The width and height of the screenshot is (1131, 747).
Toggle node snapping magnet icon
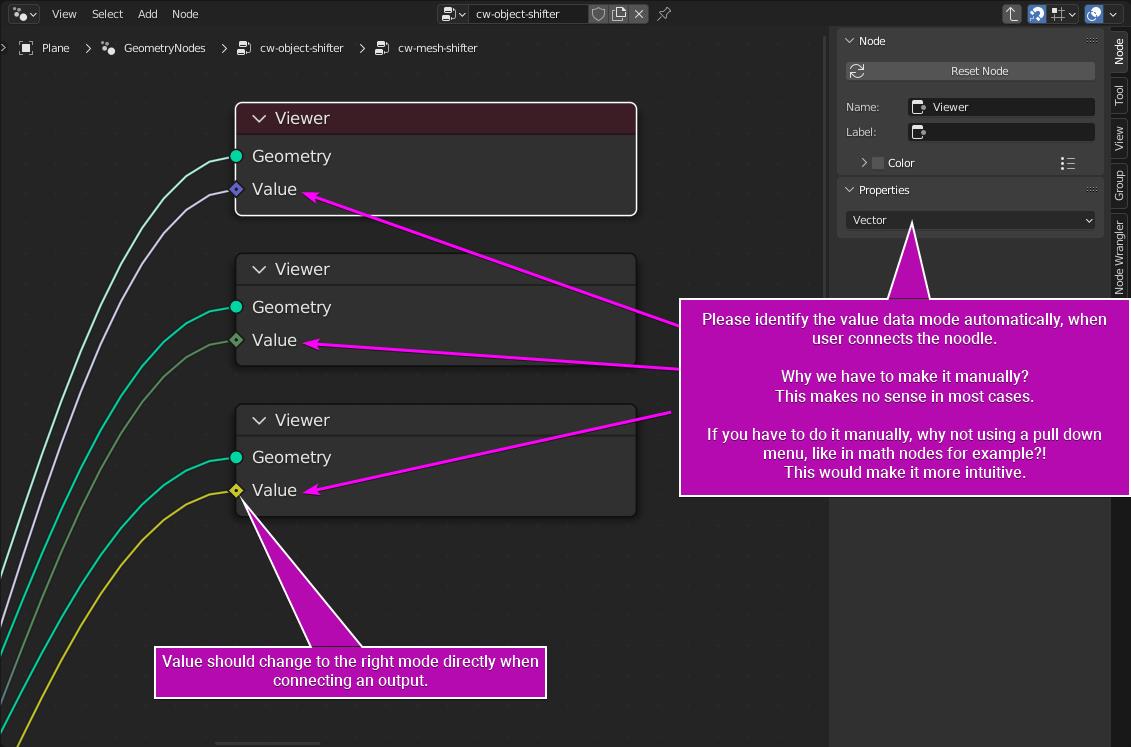click(1037, 14)
